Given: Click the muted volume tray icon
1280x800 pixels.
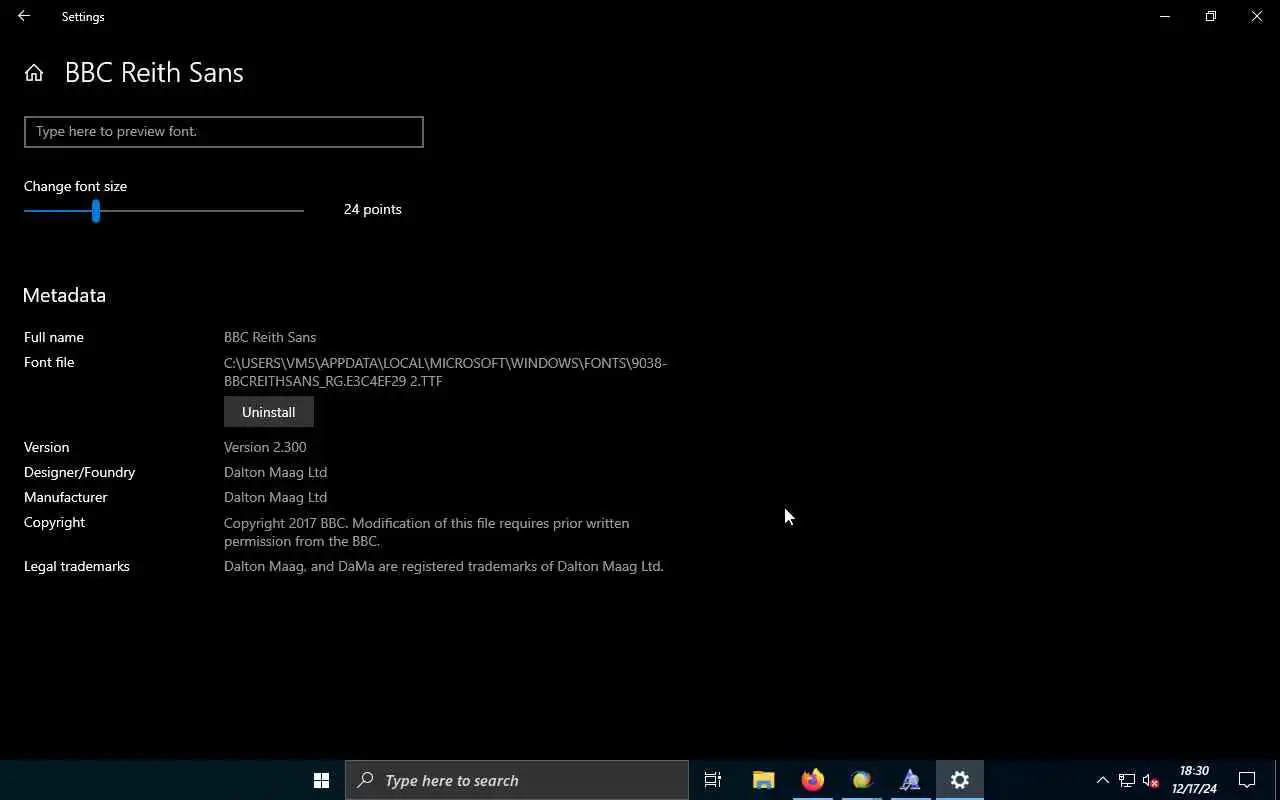Looking at the screenshot, I should (1151, 780).
